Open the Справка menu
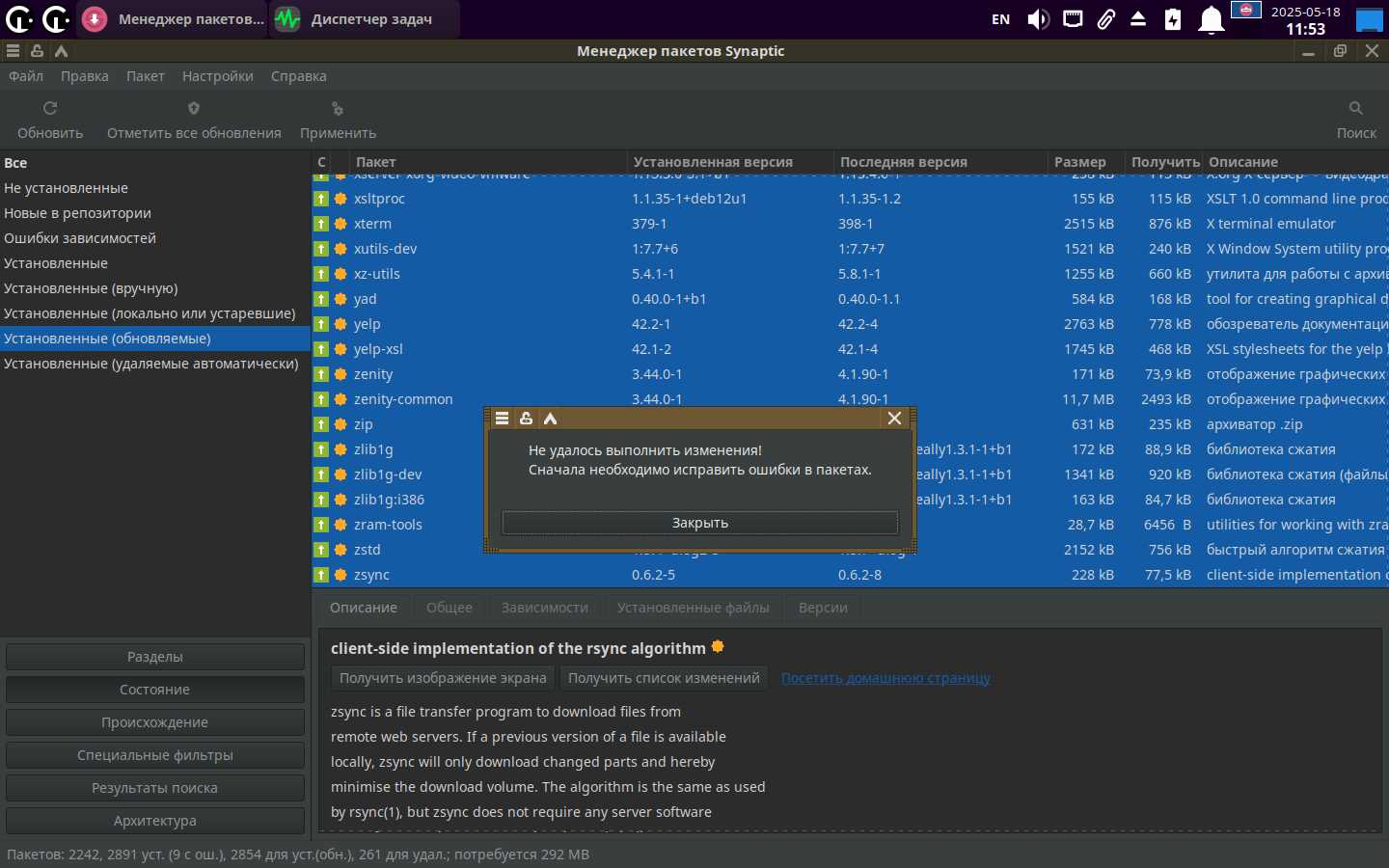The image size is (1389, 868). pyautogui.click(x=299, y=76)
